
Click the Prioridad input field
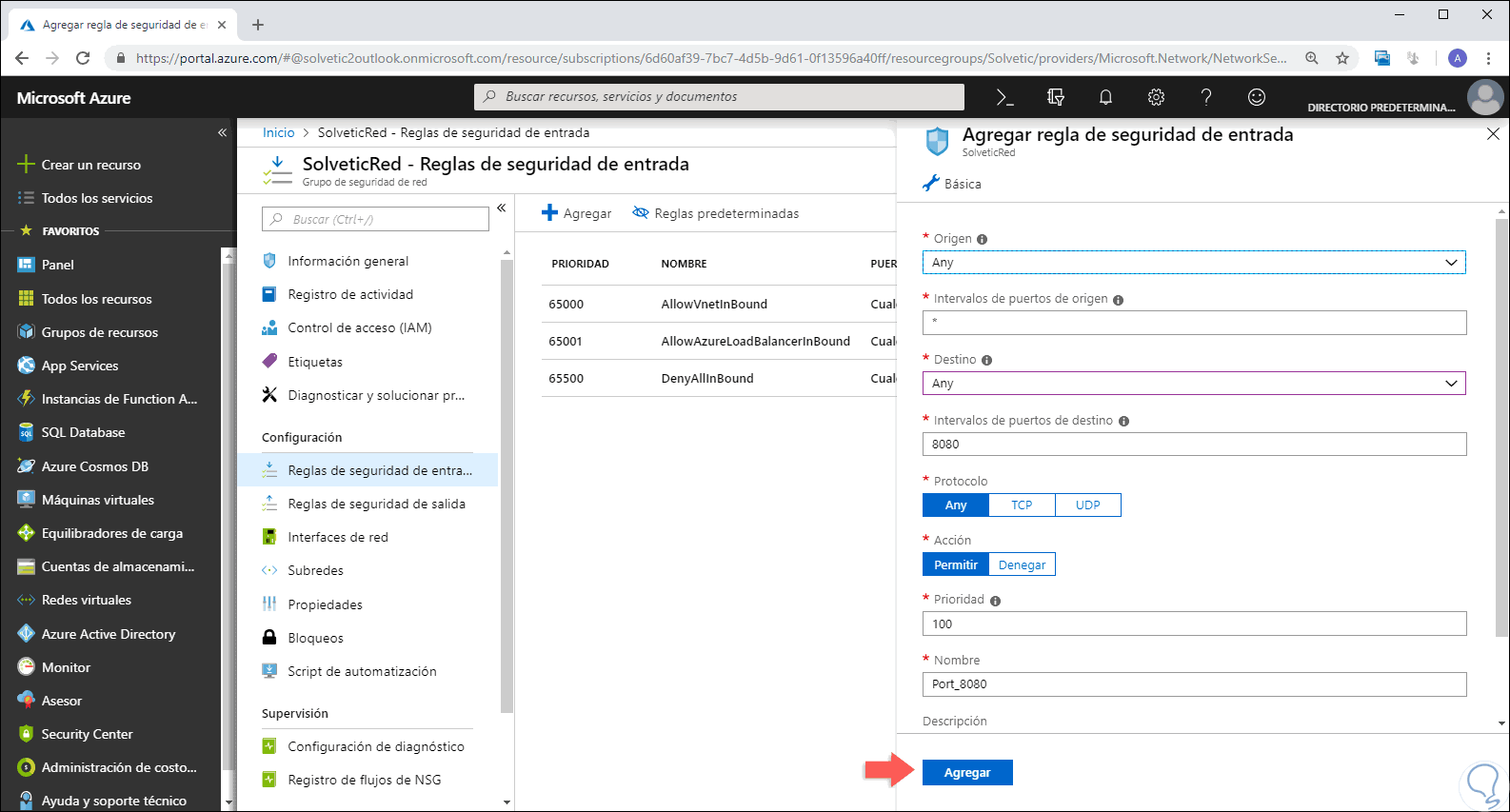pos(1194,624)
